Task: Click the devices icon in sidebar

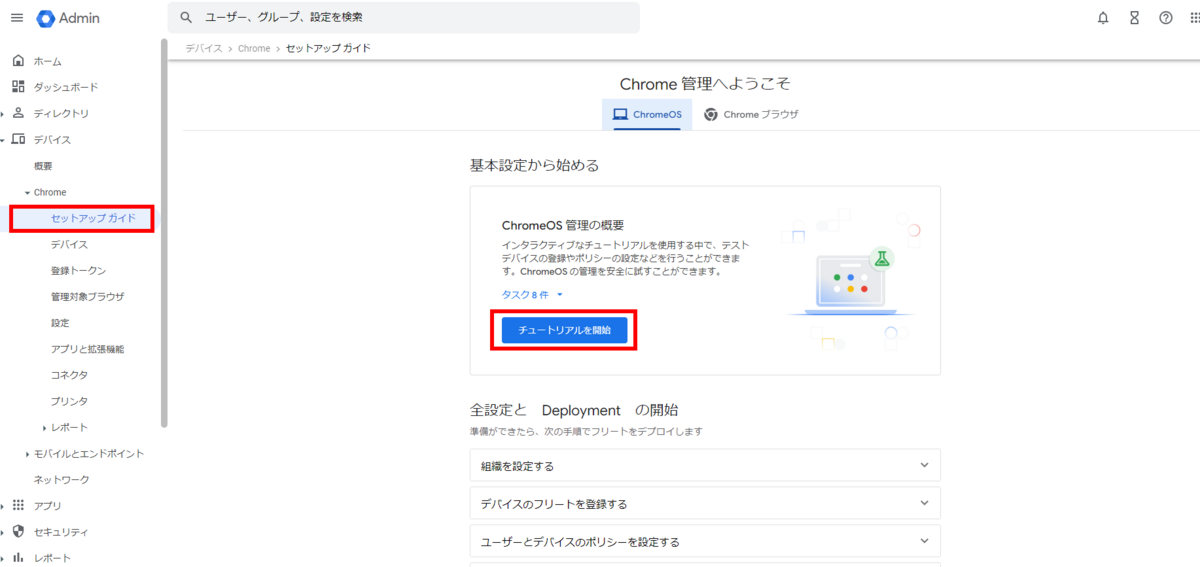Action: click(x=18, y=139)
